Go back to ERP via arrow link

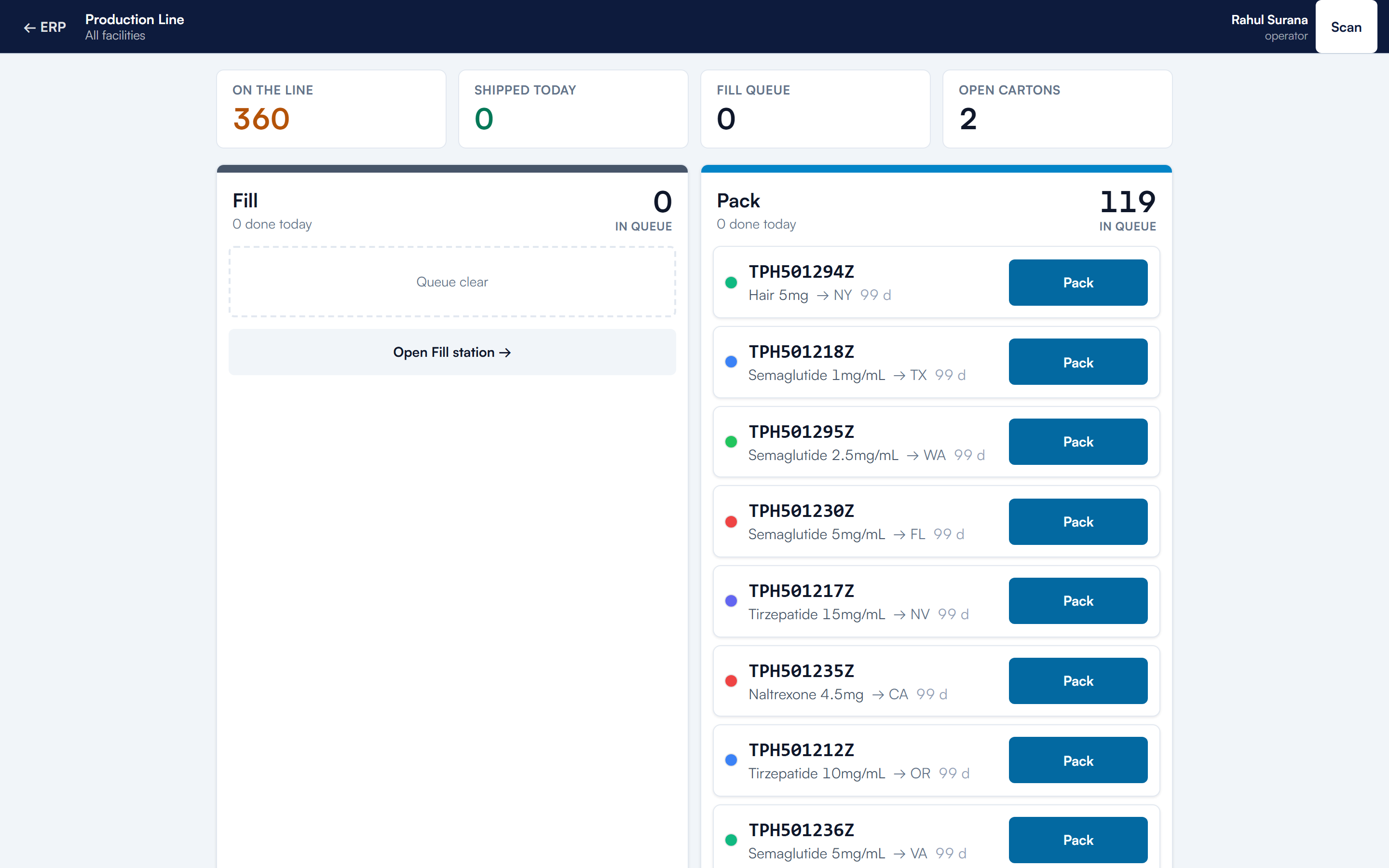(x=45, y=27)
